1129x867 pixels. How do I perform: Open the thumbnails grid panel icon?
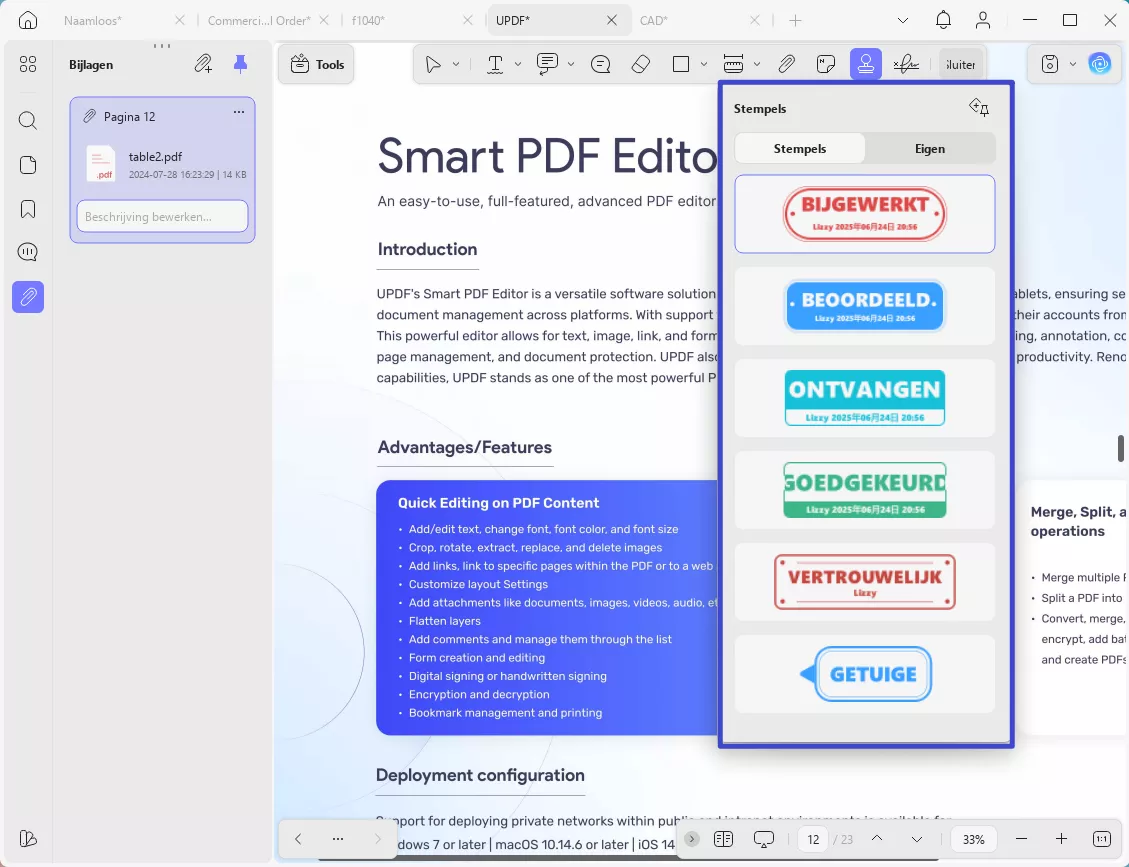[27, 65]
